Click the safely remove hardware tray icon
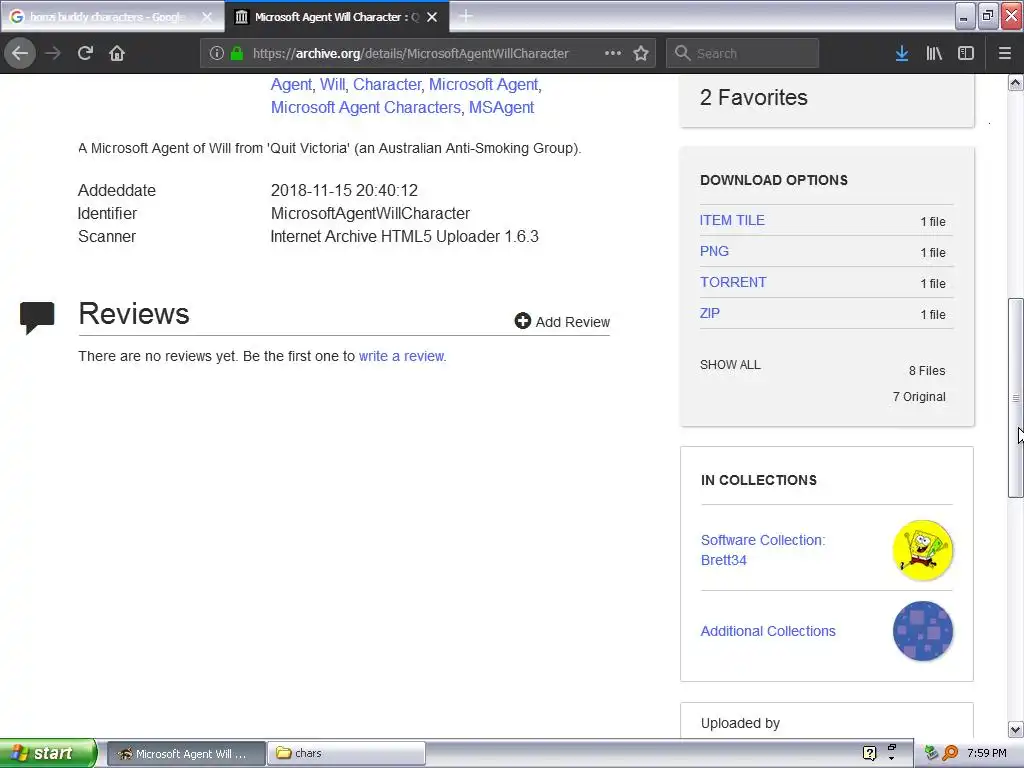The image size is (1024, 768). [x=931, y=753]
